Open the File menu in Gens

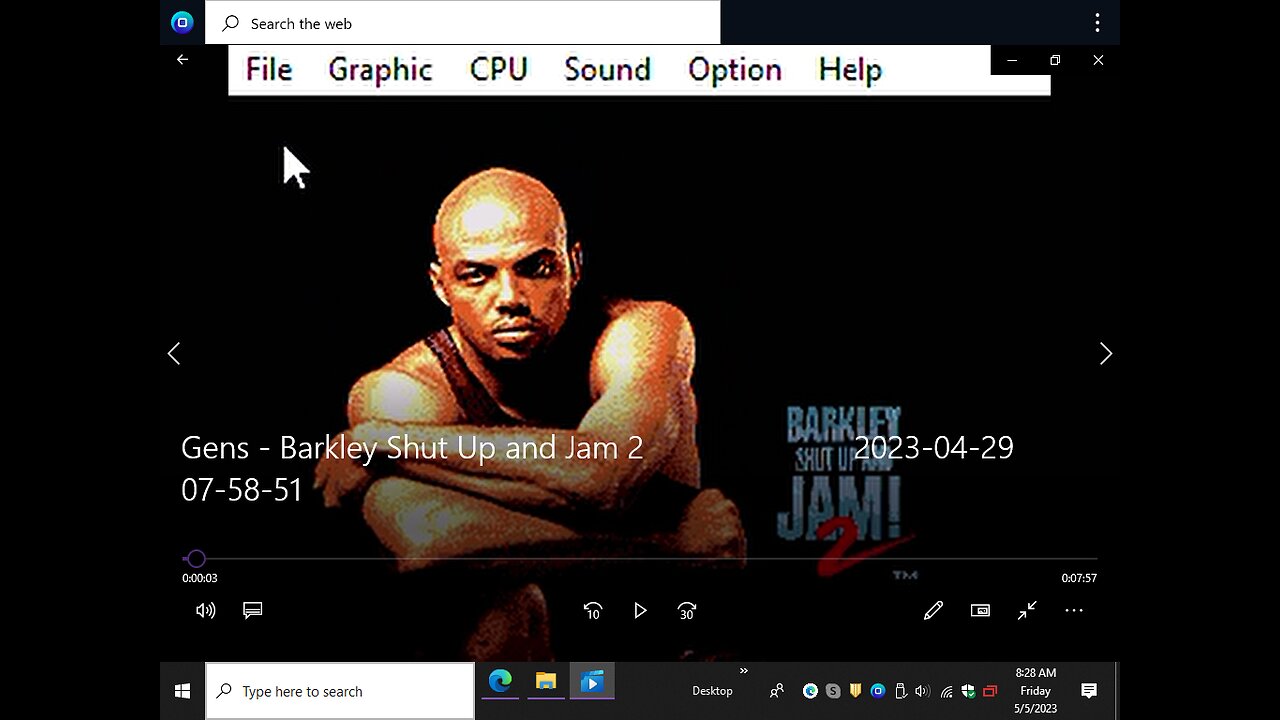coord(269,70)
